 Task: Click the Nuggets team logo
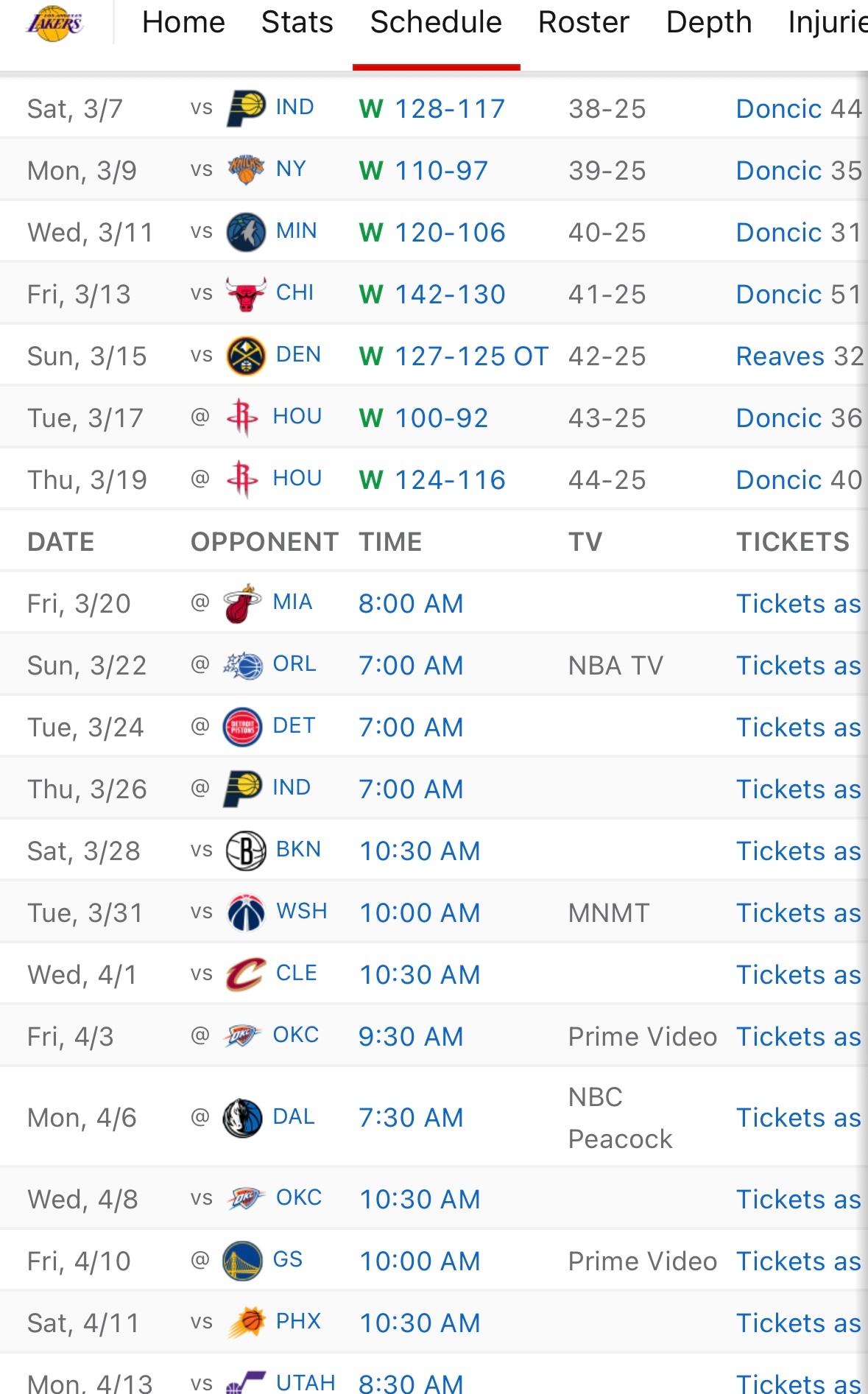[246, 356]
